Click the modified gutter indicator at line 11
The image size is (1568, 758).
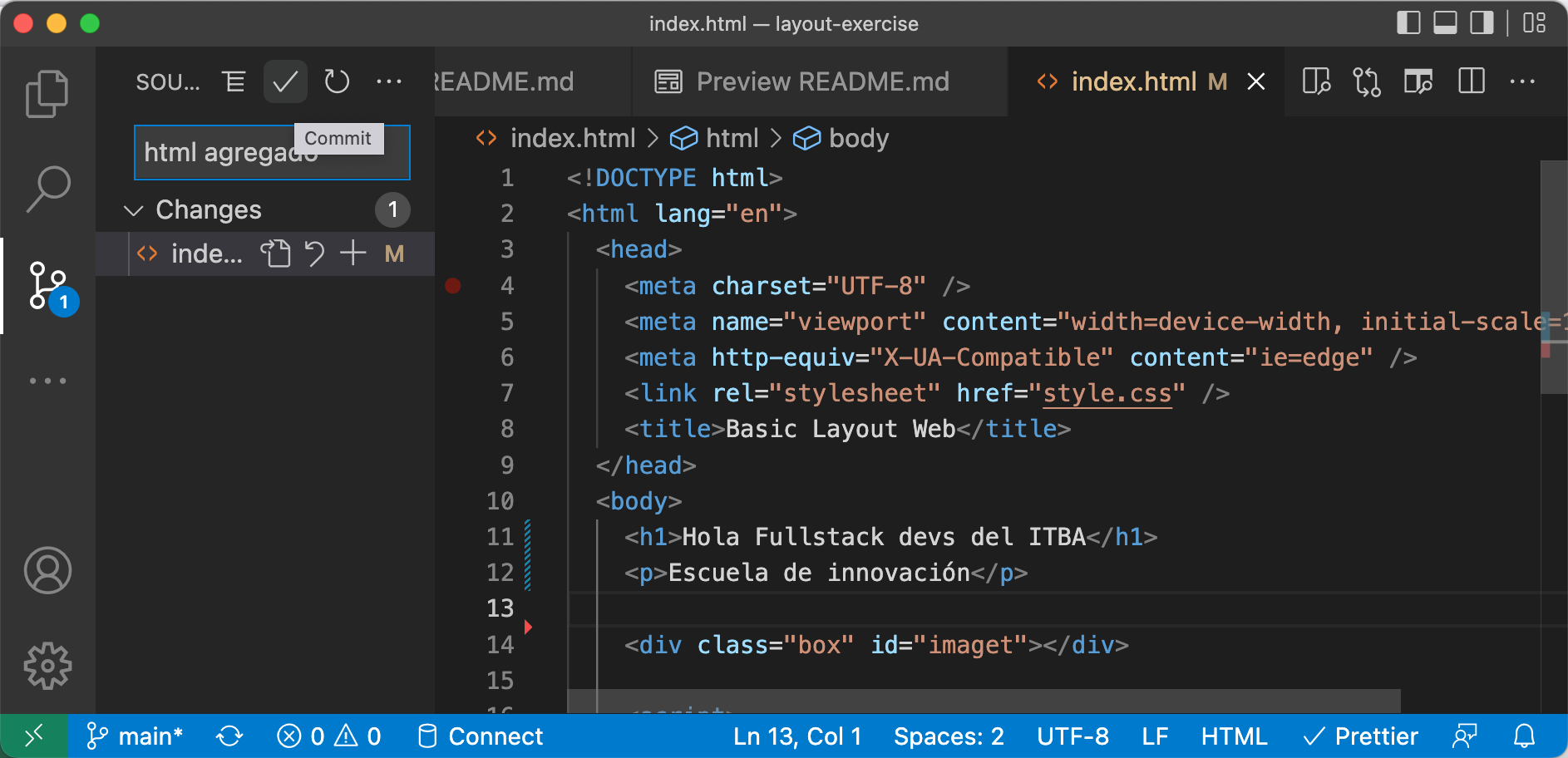click(527, 537)
